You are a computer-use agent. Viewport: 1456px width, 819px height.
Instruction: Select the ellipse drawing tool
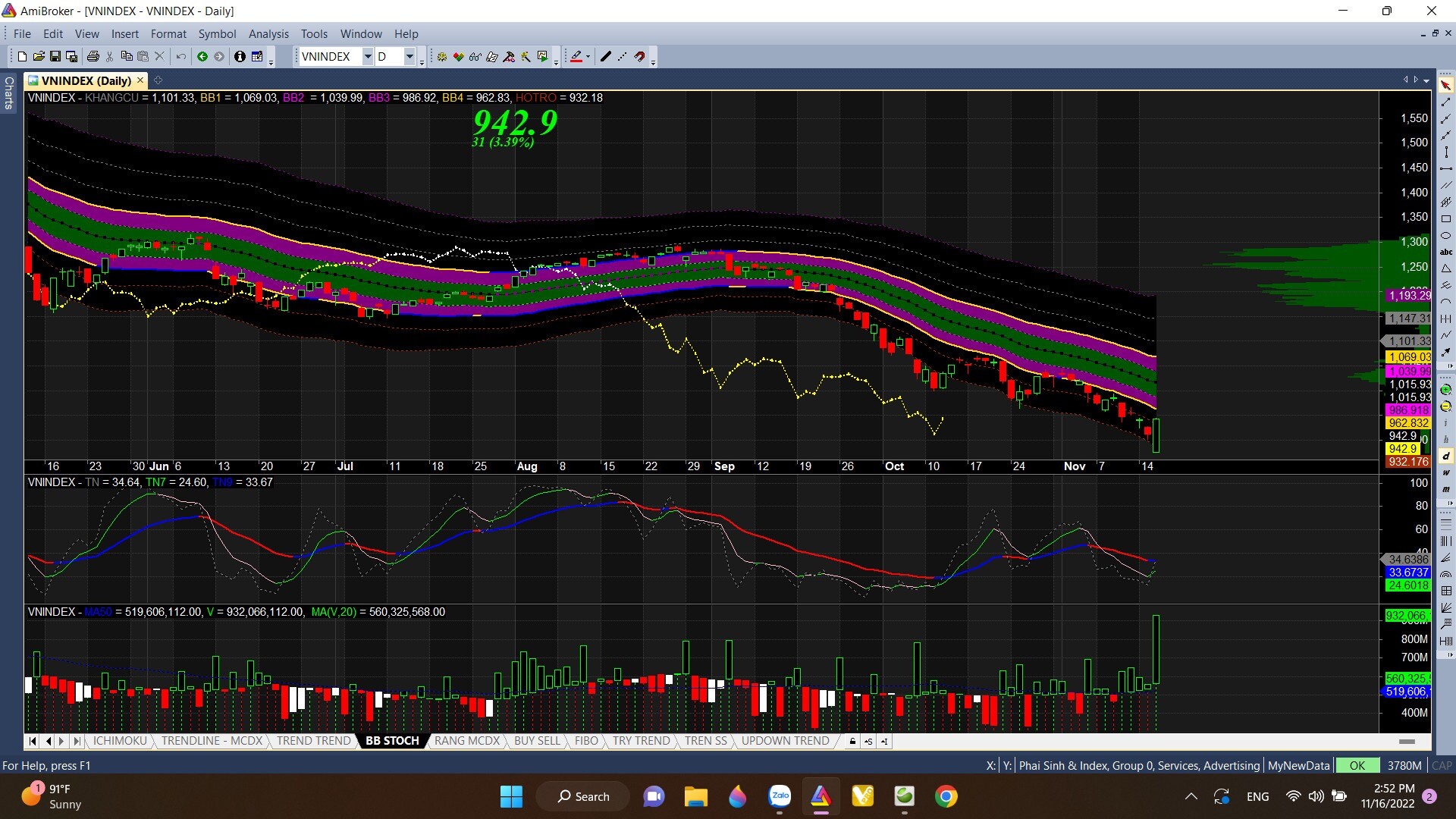pos(1445,235)
